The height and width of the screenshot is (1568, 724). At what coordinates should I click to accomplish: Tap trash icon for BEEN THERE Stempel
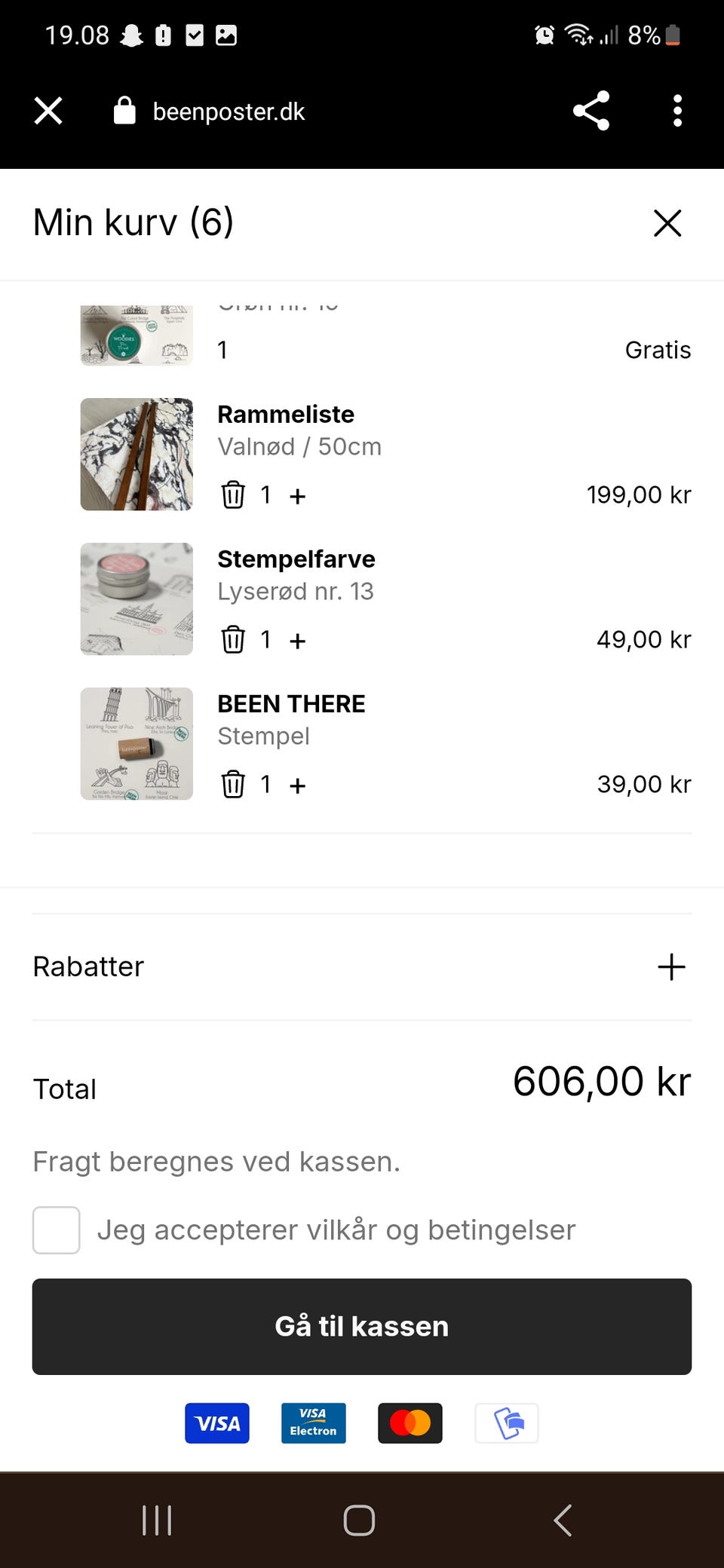233,785
